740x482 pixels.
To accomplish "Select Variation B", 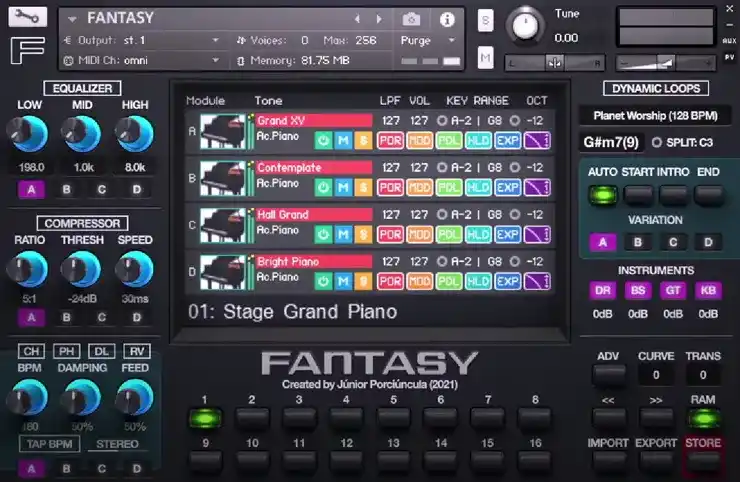I will pos(638,243).
